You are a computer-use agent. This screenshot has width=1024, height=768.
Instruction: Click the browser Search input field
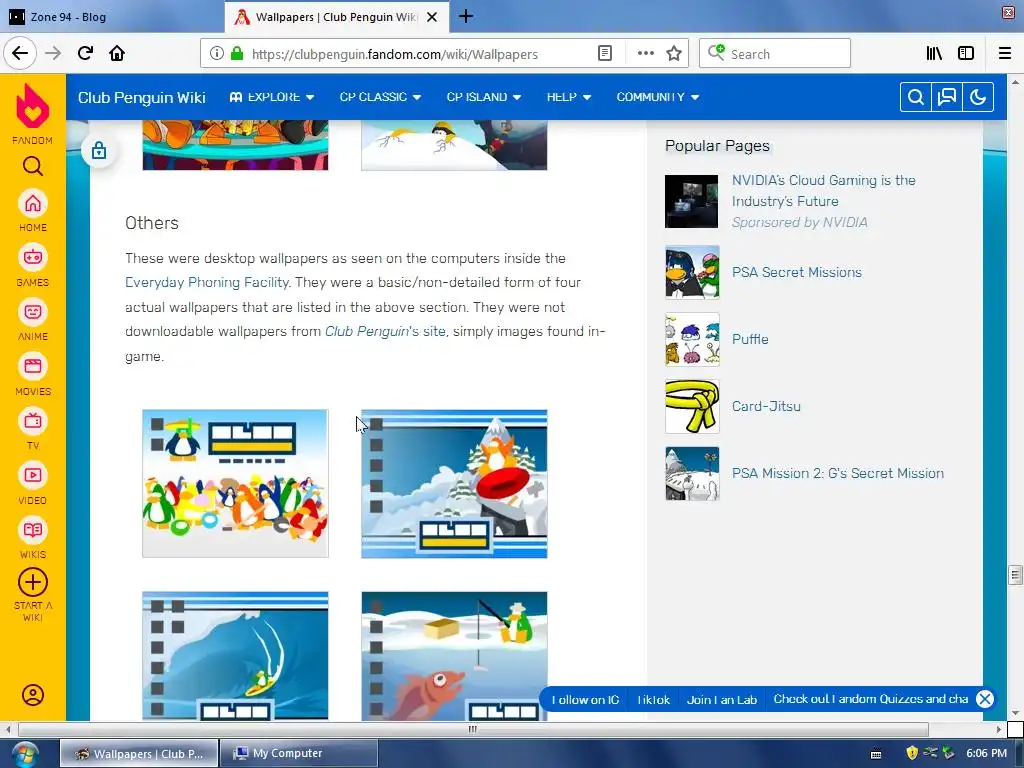(775, 54)
